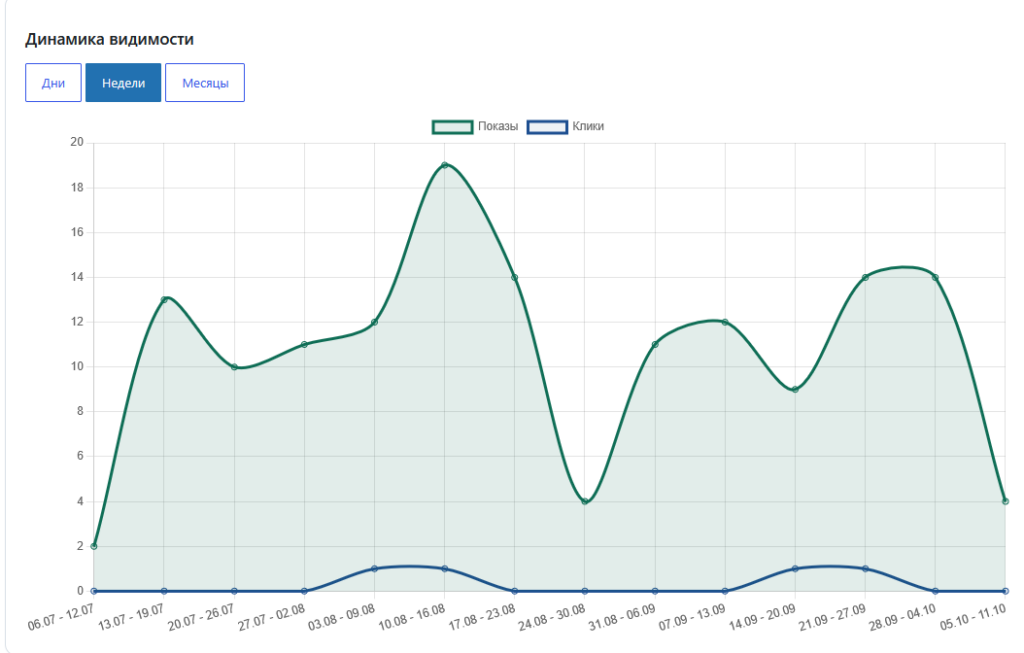Select the Клики zero point at 13.07 - 19.07
1024x653 pixels.
tap(164, 591)
